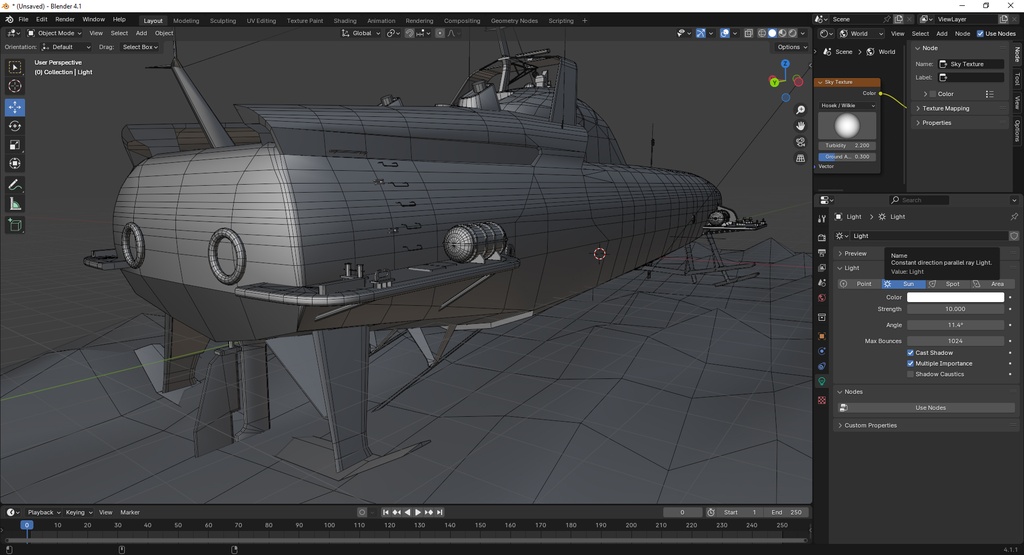Choose the Add Cube tool
Screen dimensions: 1024x555
pyautogui.click(x=14, y=226)
